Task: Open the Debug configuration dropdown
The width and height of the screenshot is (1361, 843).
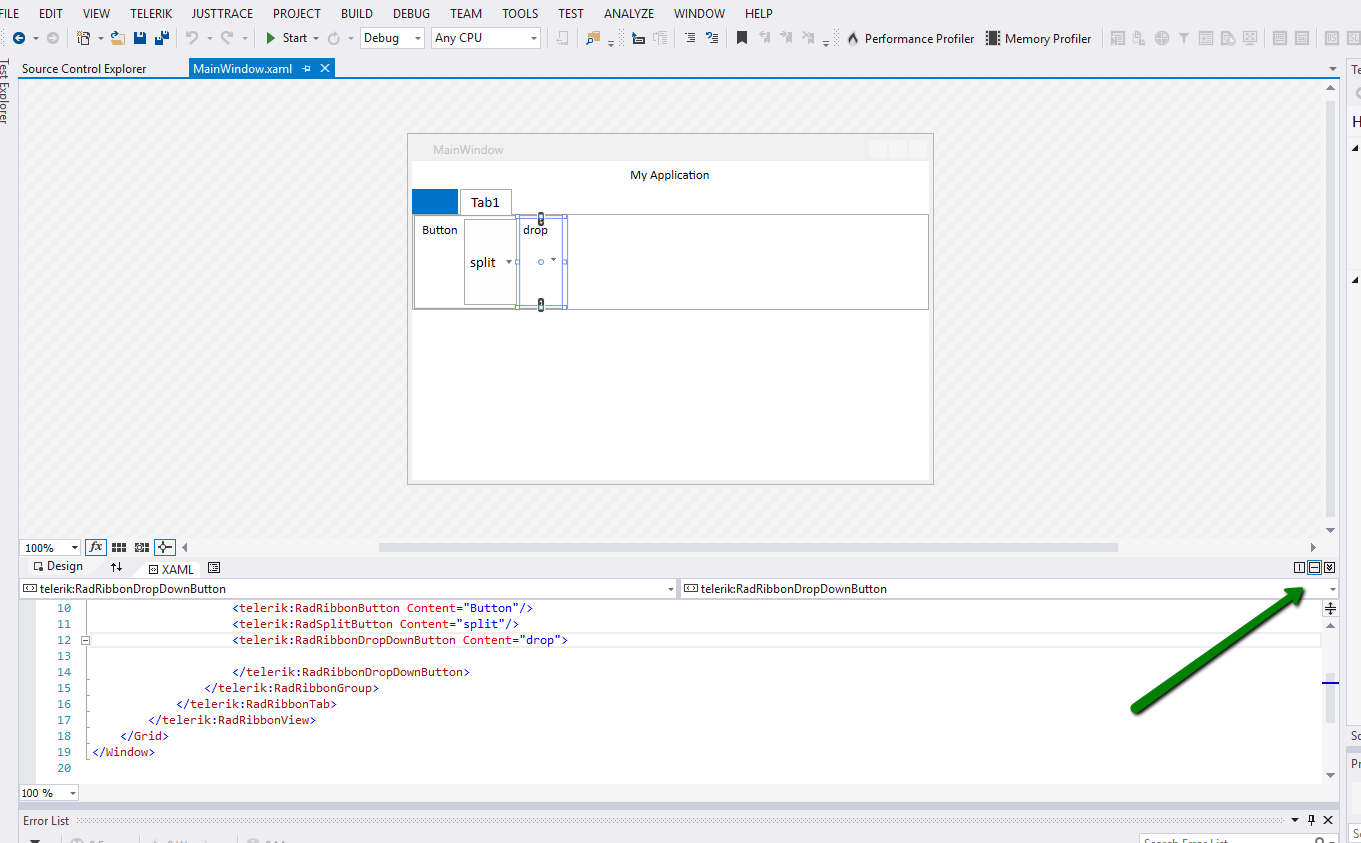Action: (392, 38)
